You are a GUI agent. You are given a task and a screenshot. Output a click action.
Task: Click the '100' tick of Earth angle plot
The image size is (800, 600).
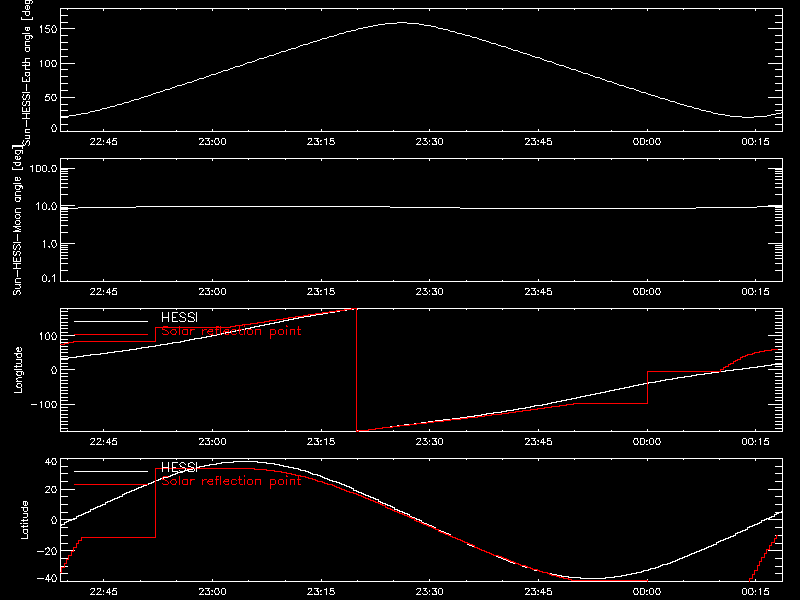pyautogui.click(x=48, y=63)
